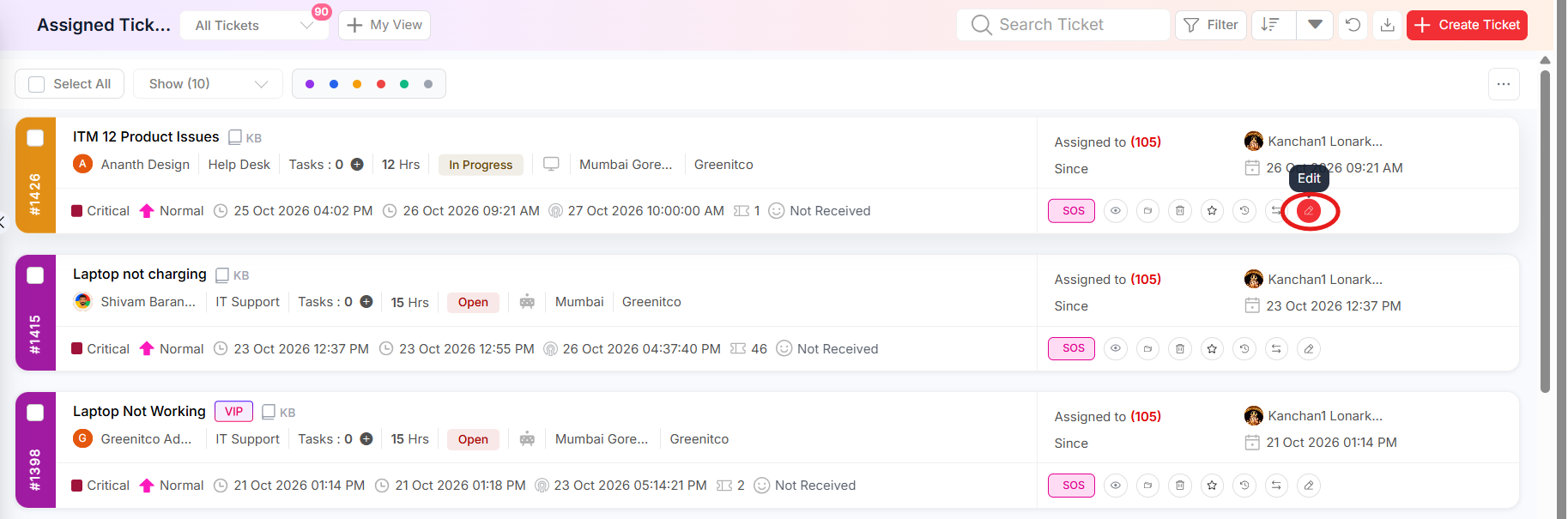The image size is (1568, 519).
Task: Open the All Tickets dropdown
Action: [254, 26]
